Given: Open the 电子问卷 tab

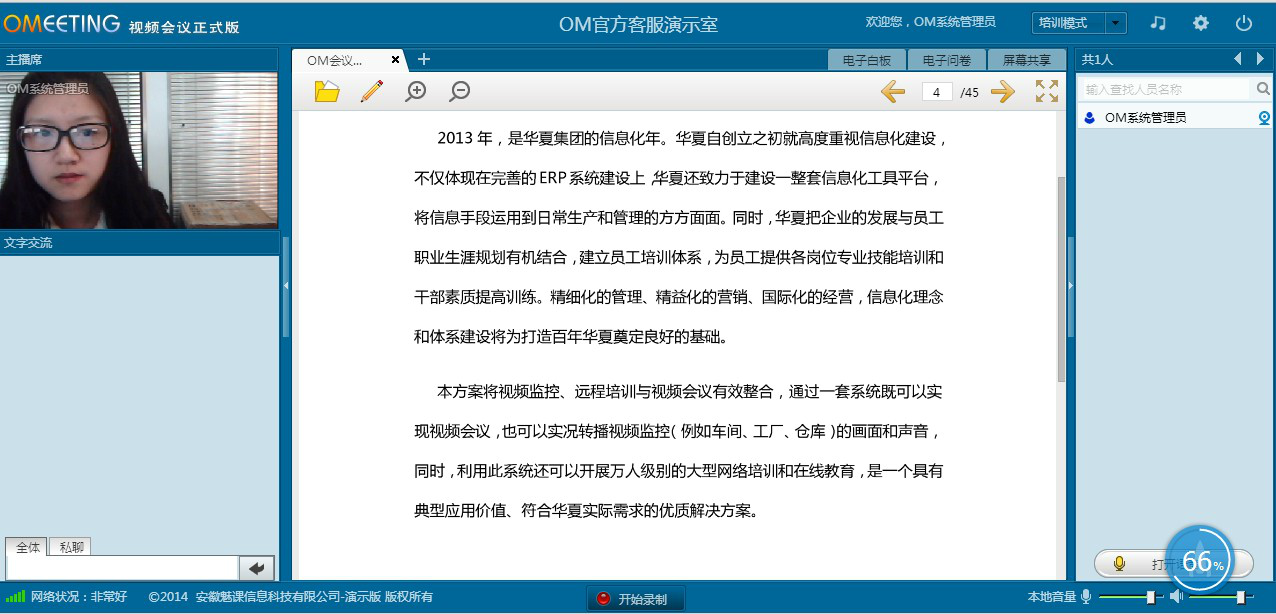Looking at the screenshot, I should pos(947,60).
